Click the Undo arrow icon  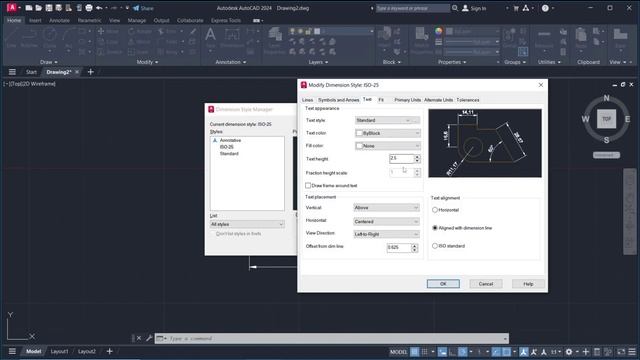pyautogui.click(x=99, y=8)
